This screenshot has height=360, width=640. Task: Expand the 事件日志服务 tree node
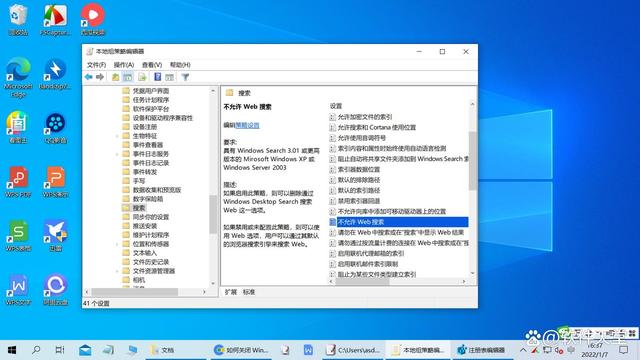click(x=117, y=154)
